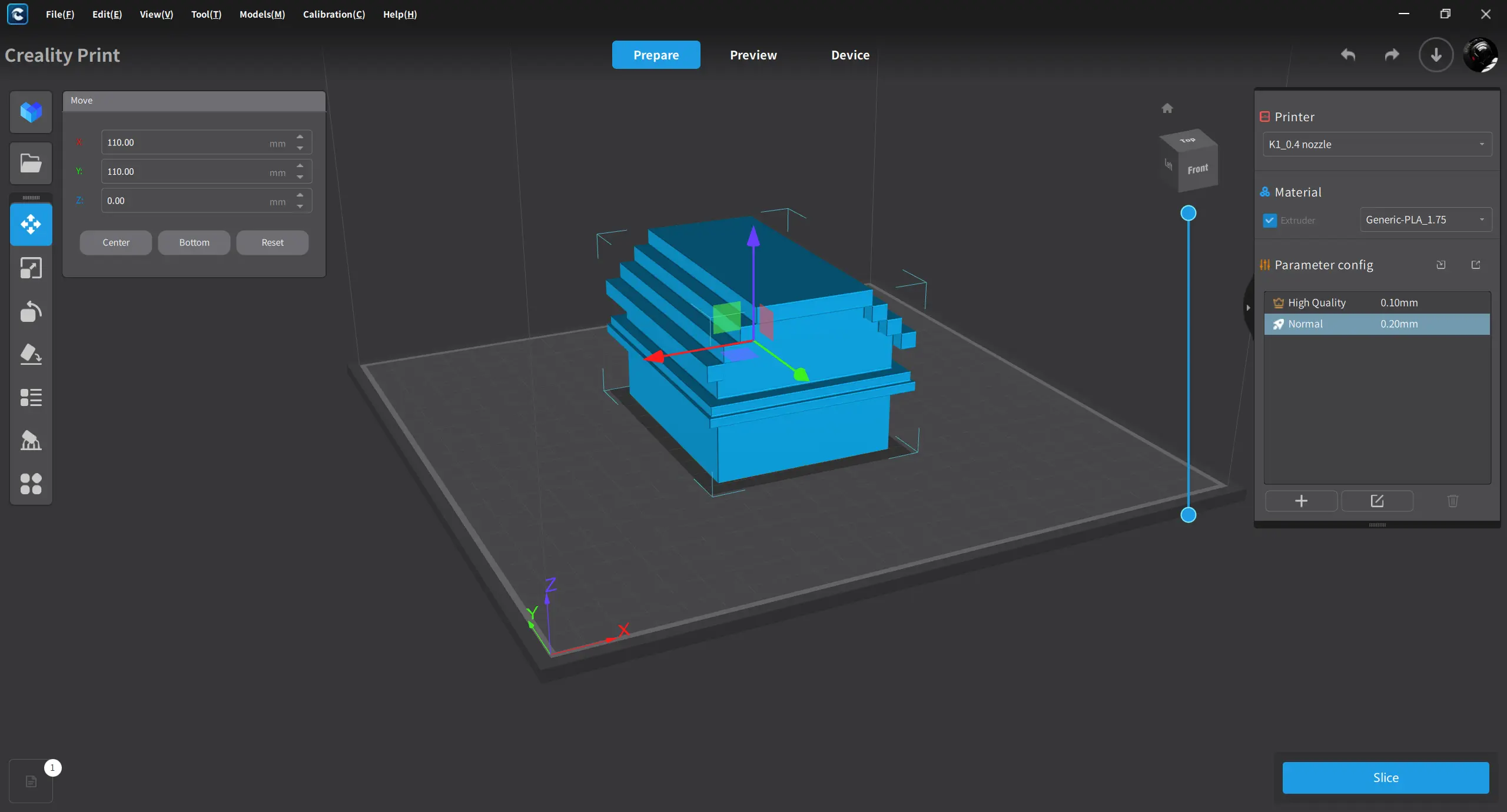Decrease Y position with down stepper
Screen dimensions: 1507x812
click(x=300, y=177)
